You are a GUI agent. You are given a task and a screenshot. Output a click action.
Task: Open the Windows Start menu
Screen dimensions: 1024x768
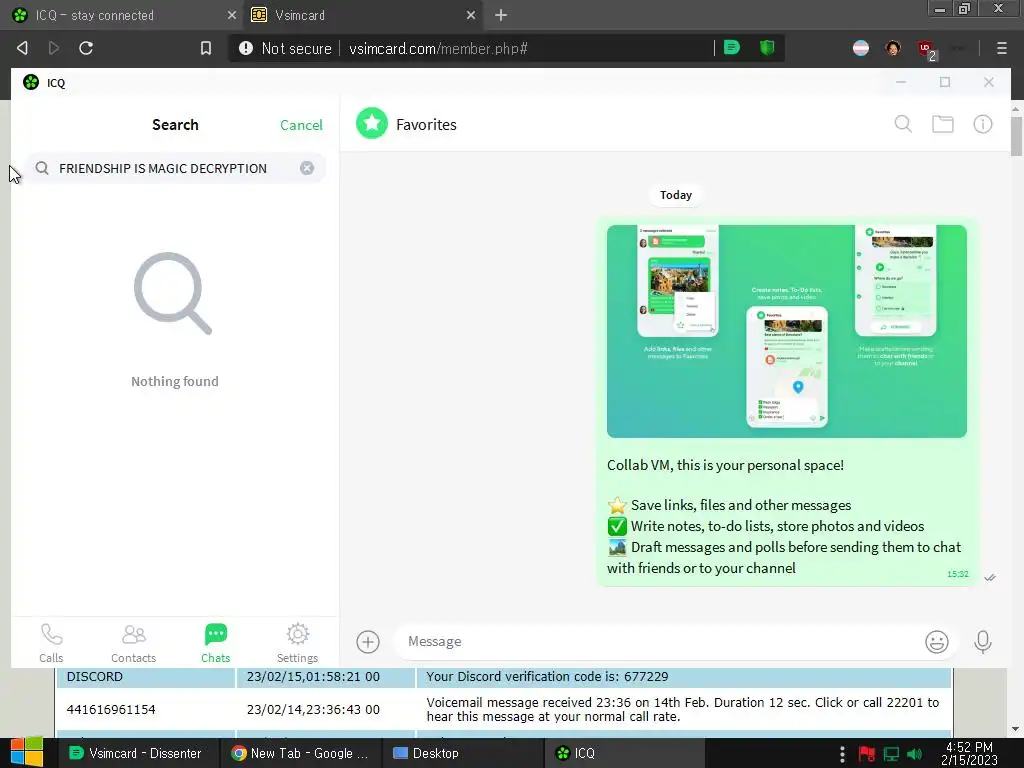point(26,752)
